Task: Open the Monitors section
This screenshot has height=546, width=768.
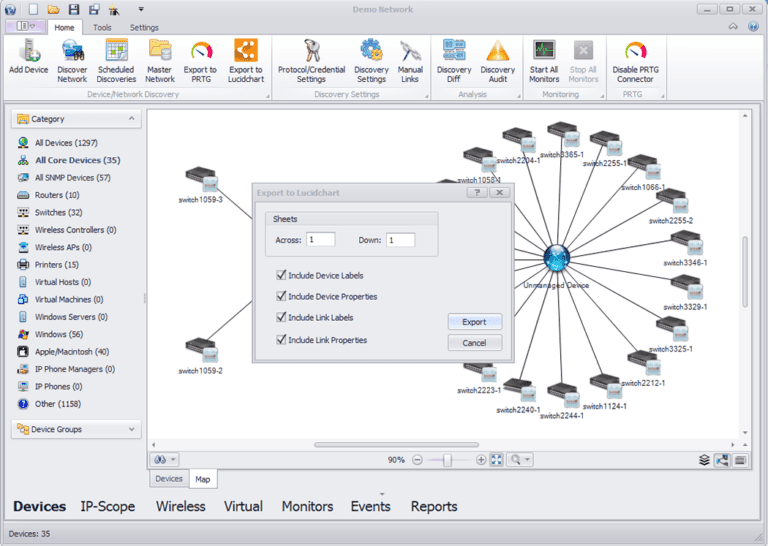Action: 307,506
